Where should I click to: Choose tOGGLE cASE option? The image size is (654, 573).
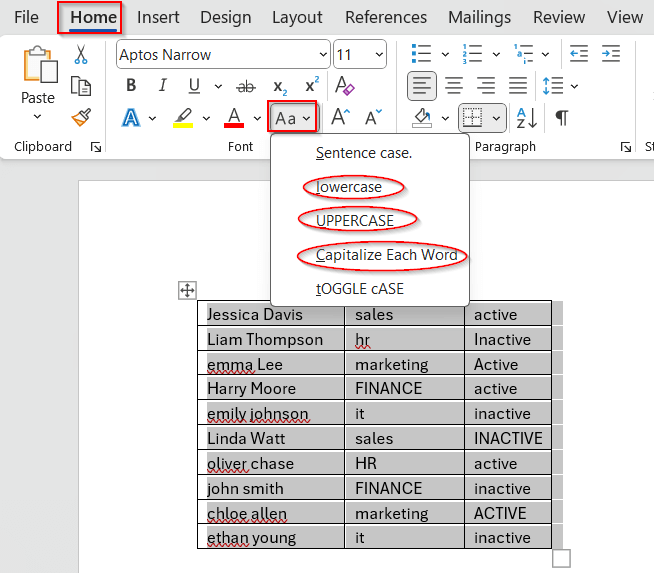[x=360, y=289]
